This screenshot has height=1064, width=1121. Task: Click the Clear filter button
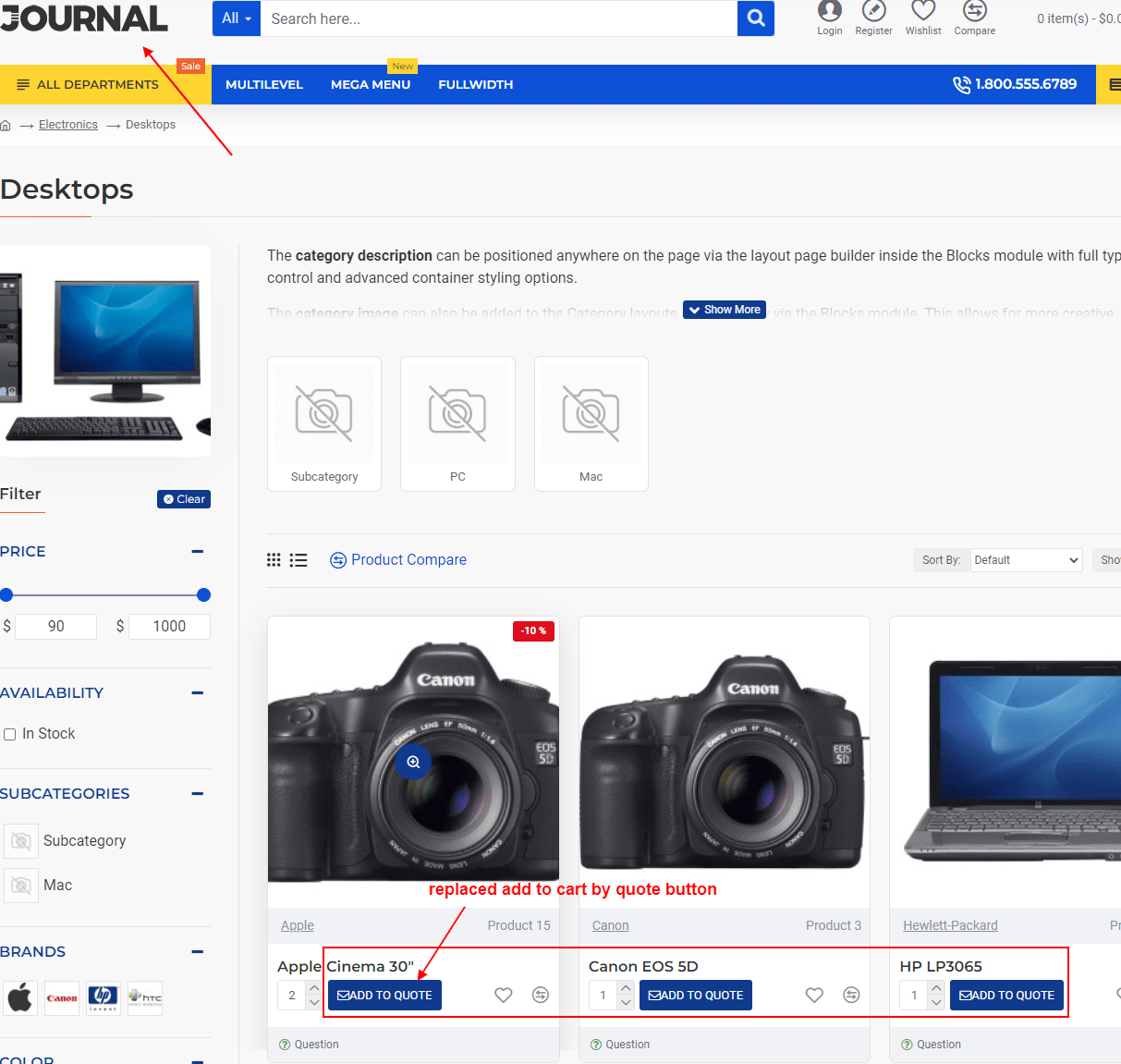pyautogui.click(x=184, y=499)
